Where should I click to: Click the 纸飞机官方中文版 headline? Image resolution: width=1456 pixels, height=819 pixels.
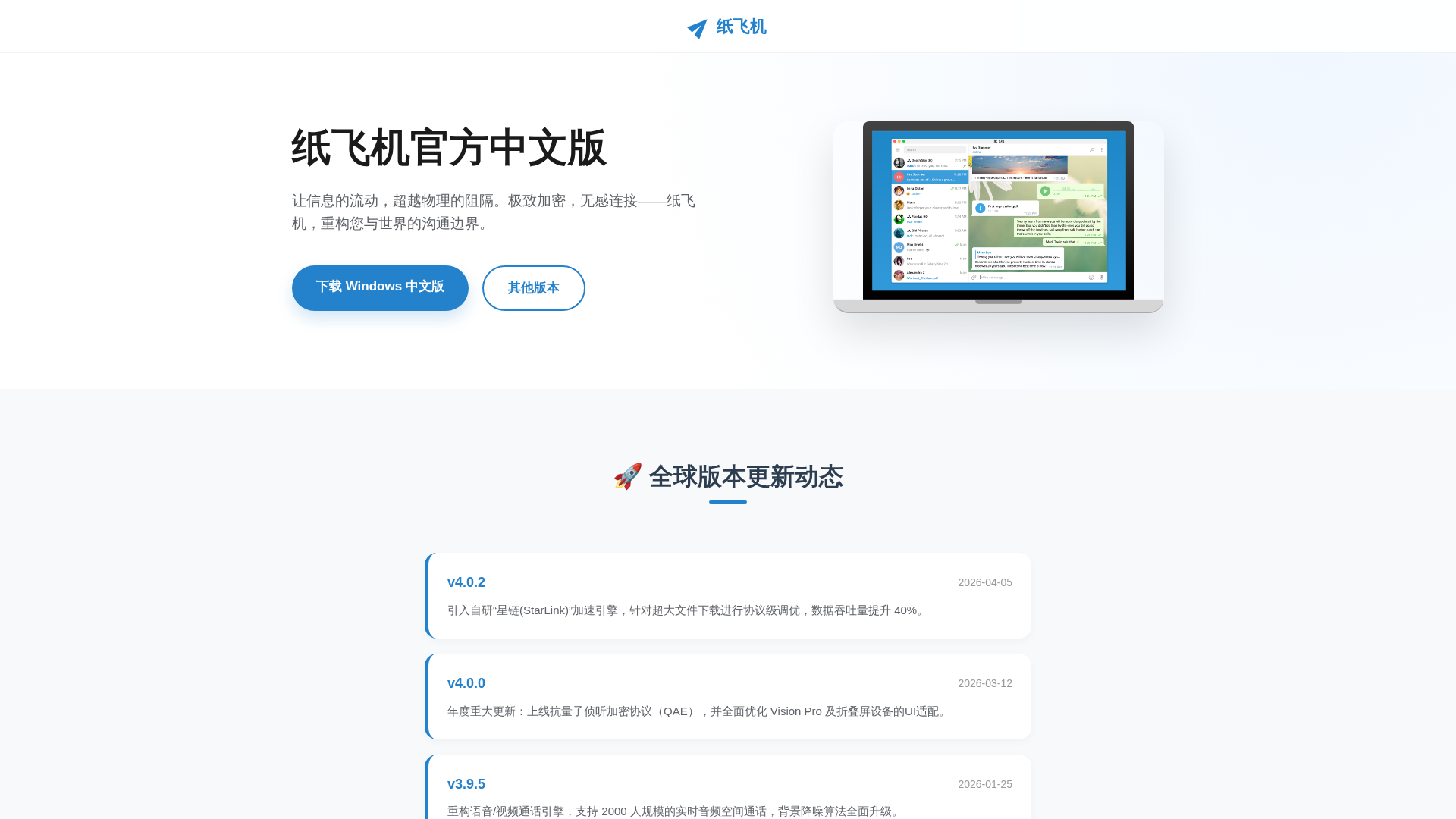[449, 148]
